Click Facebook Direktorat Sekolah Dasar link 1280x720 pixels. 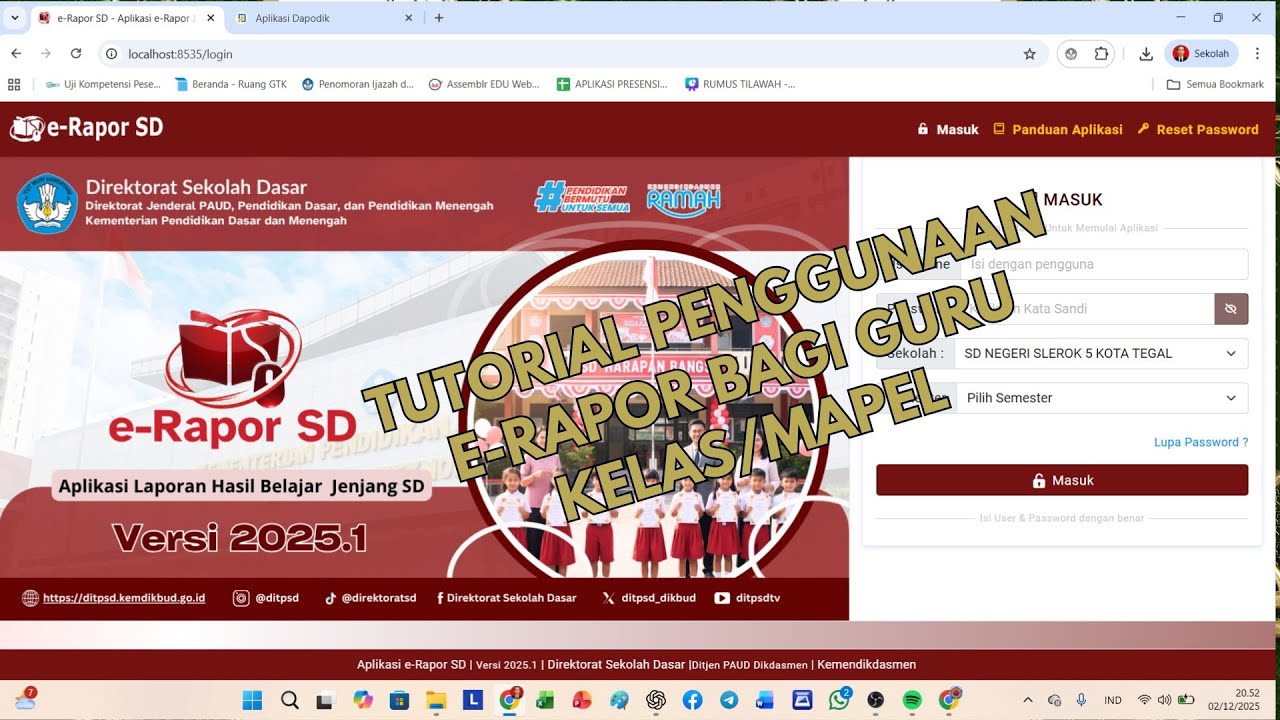point(507,598)
